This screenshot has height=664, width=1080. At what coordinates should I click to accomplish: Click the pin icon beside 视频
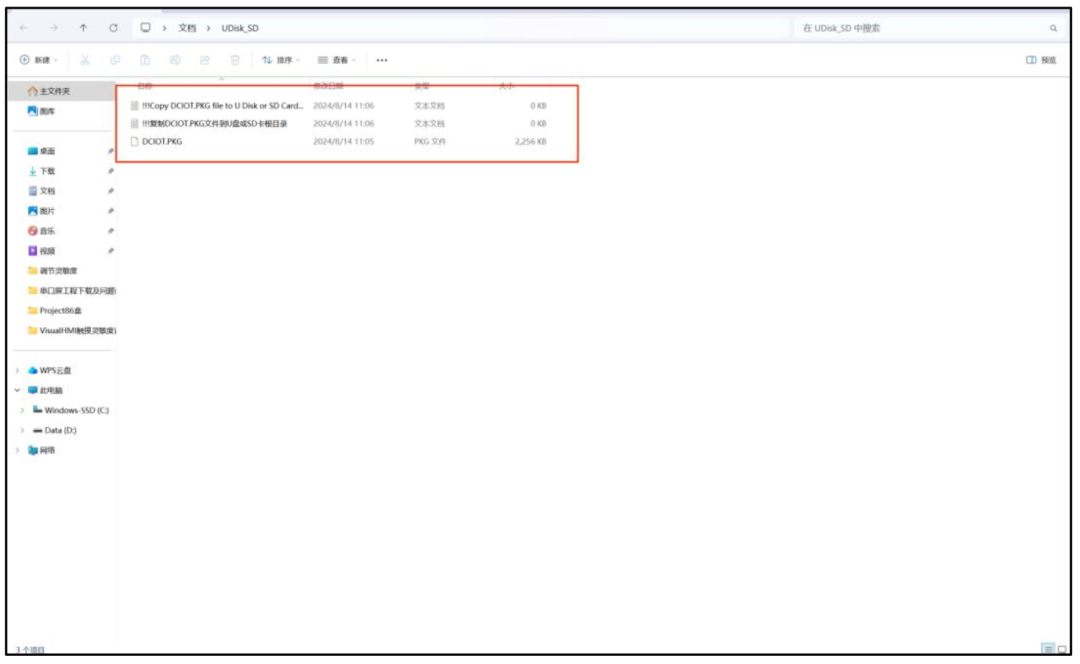[x=111, y=251]
